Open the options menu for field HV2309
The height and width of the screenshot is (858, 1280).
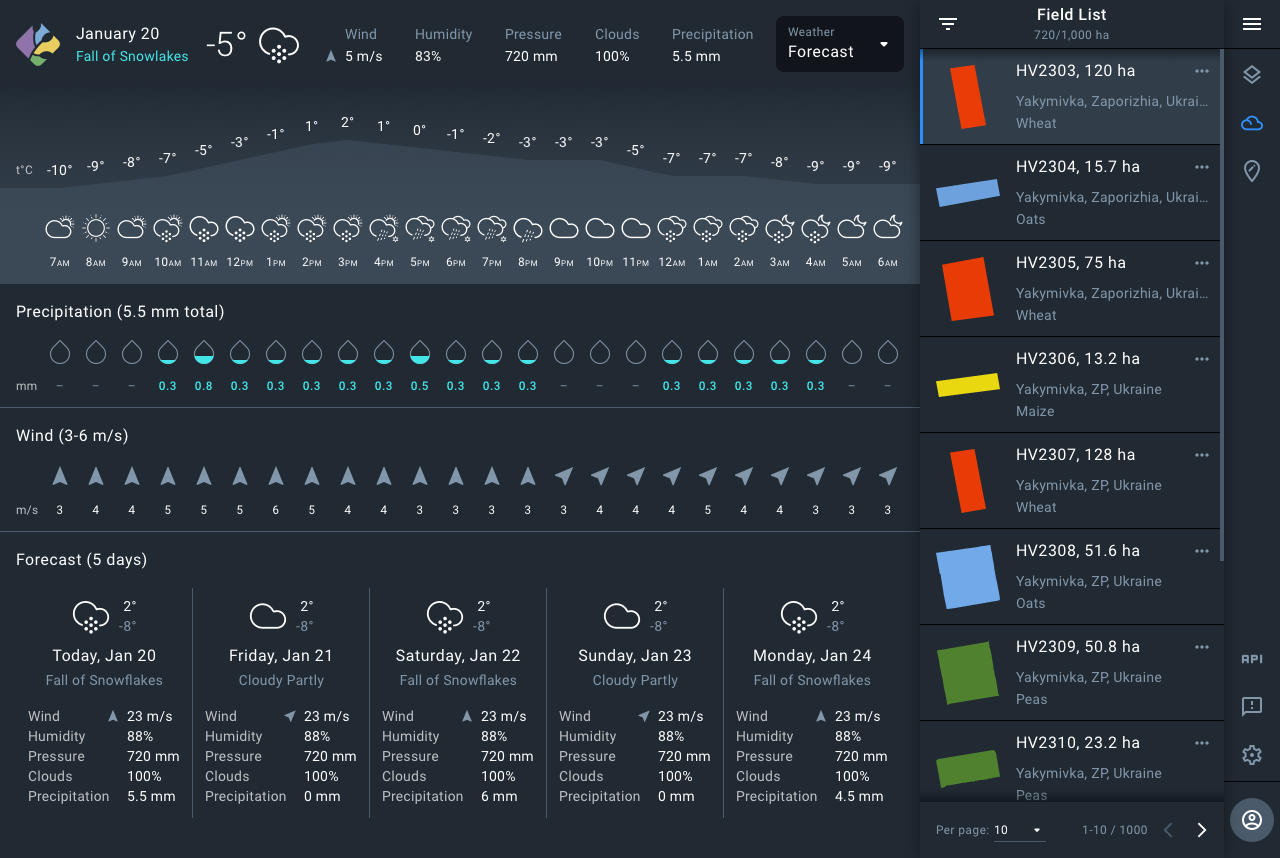(1201, 647)
